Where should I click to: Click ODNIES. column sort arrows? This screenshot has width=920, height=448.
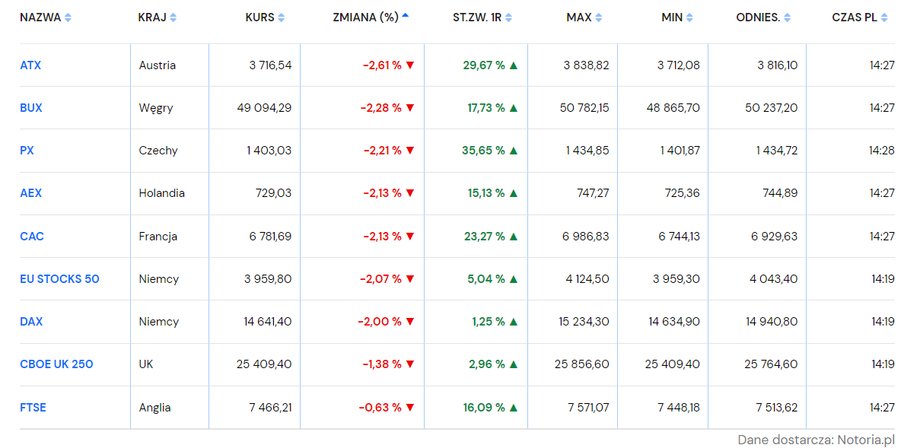[x=788, y=18]
